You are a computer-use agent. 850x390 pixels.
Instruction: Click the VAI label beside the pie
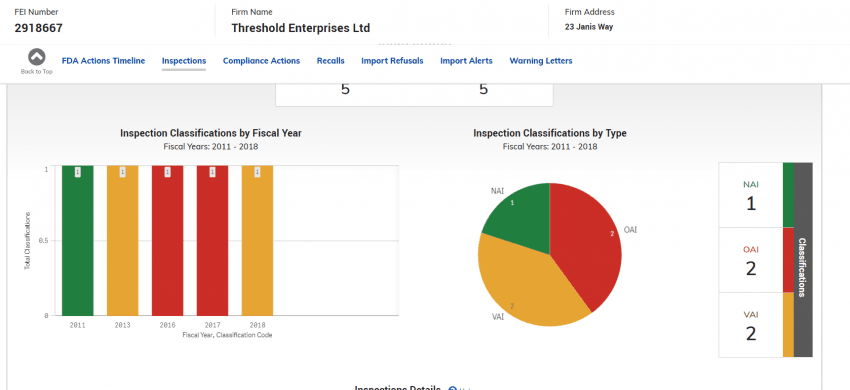[x=498, y=317]
